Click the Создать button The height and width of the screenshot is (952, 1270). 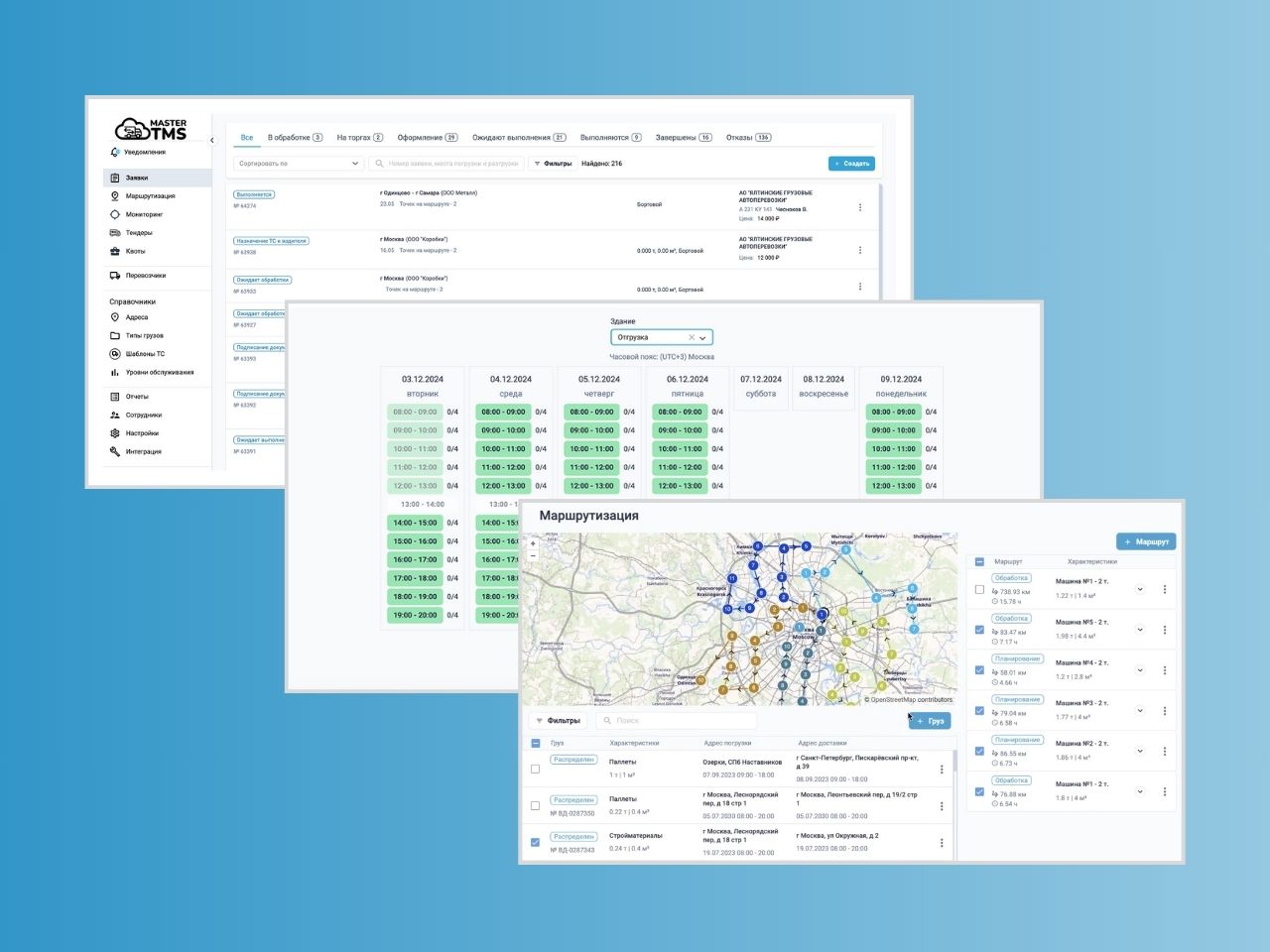[x=851, y=164]
